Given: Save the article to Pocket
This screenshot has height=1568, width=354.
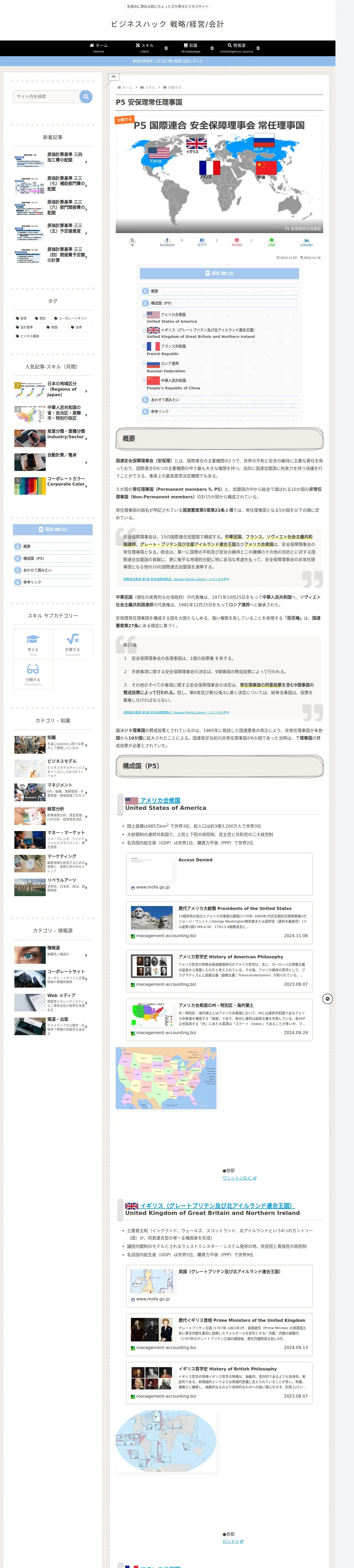Looking at the screenshot, I should pyautogui.click(x=237, y=242).
